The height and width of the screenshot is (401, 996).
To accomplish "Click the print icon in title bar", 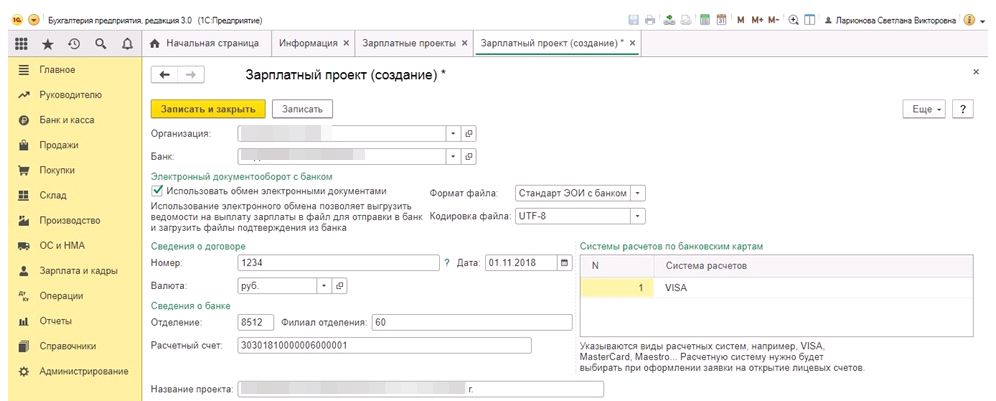I will [650, 20].
